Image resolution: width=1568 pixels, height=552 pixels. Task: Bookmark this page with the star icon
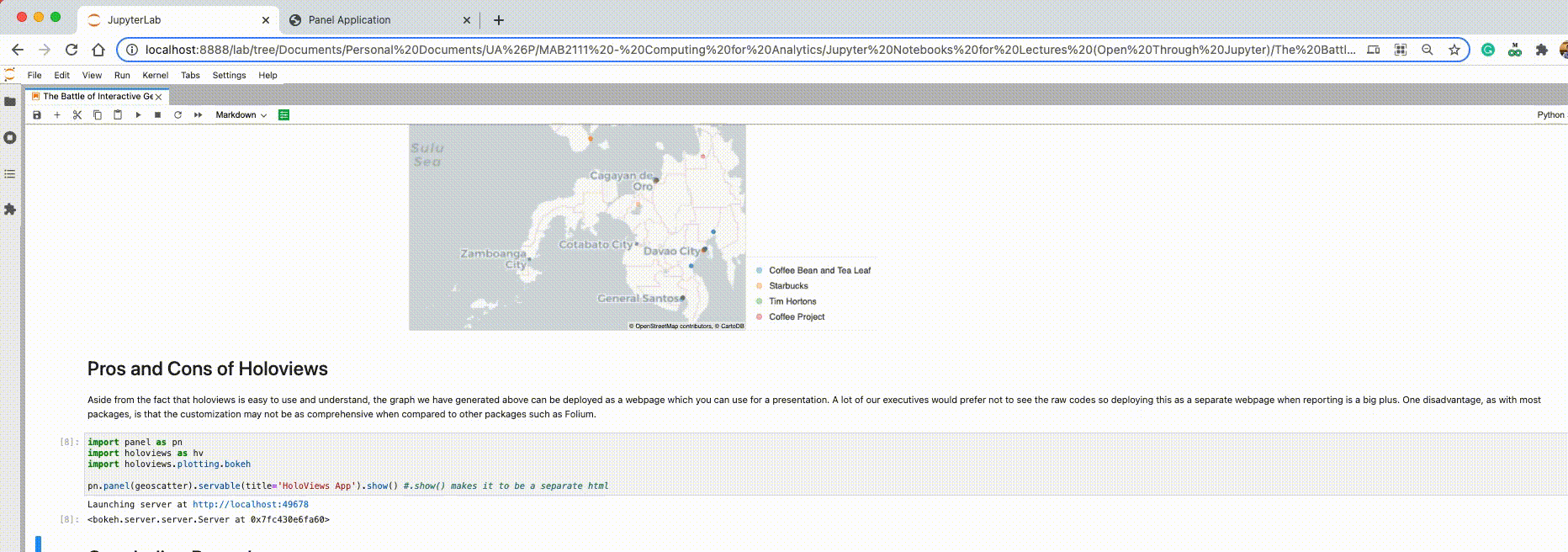tap(1454, 50)
